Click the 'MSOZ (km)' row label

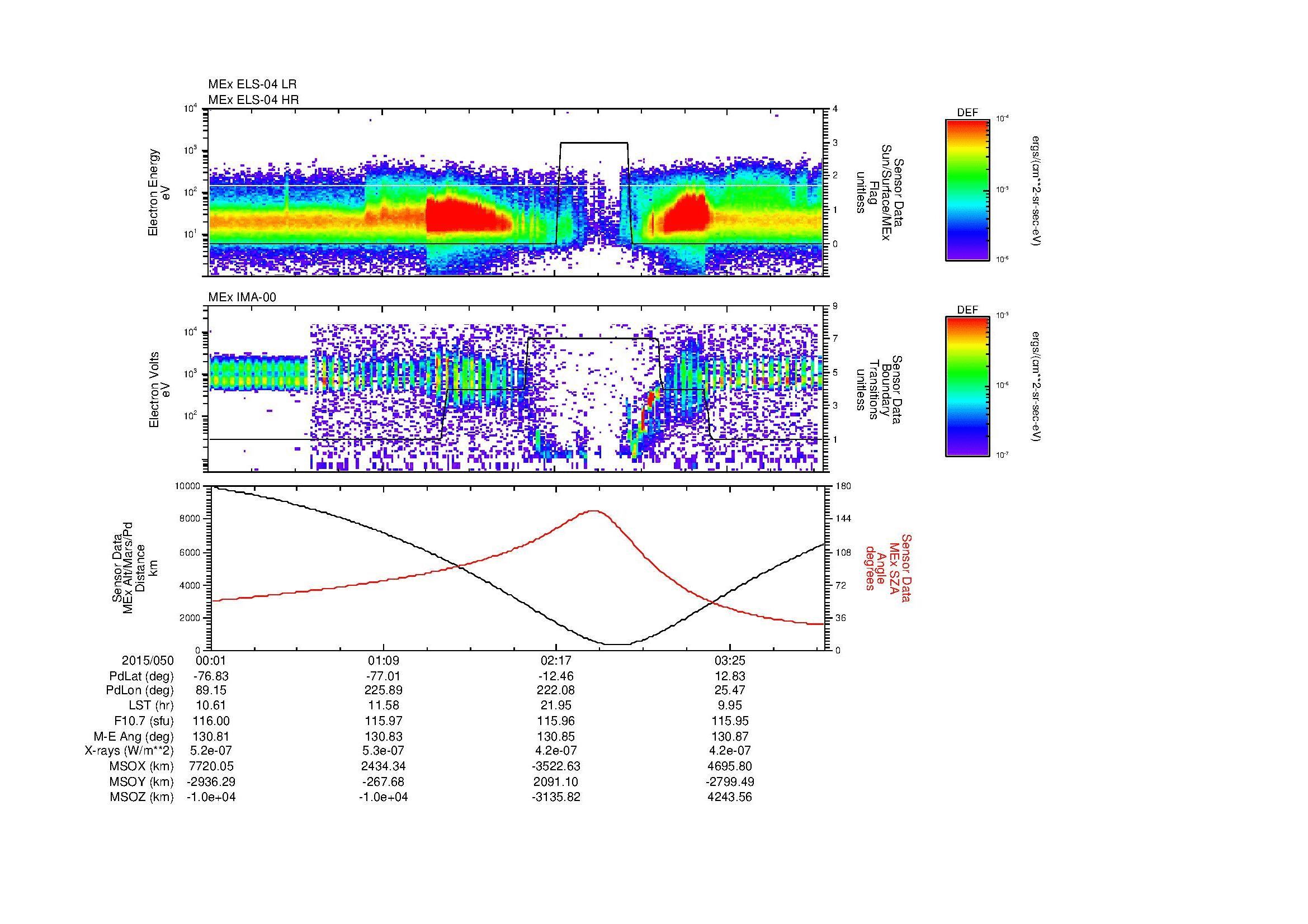coord(141,797)
